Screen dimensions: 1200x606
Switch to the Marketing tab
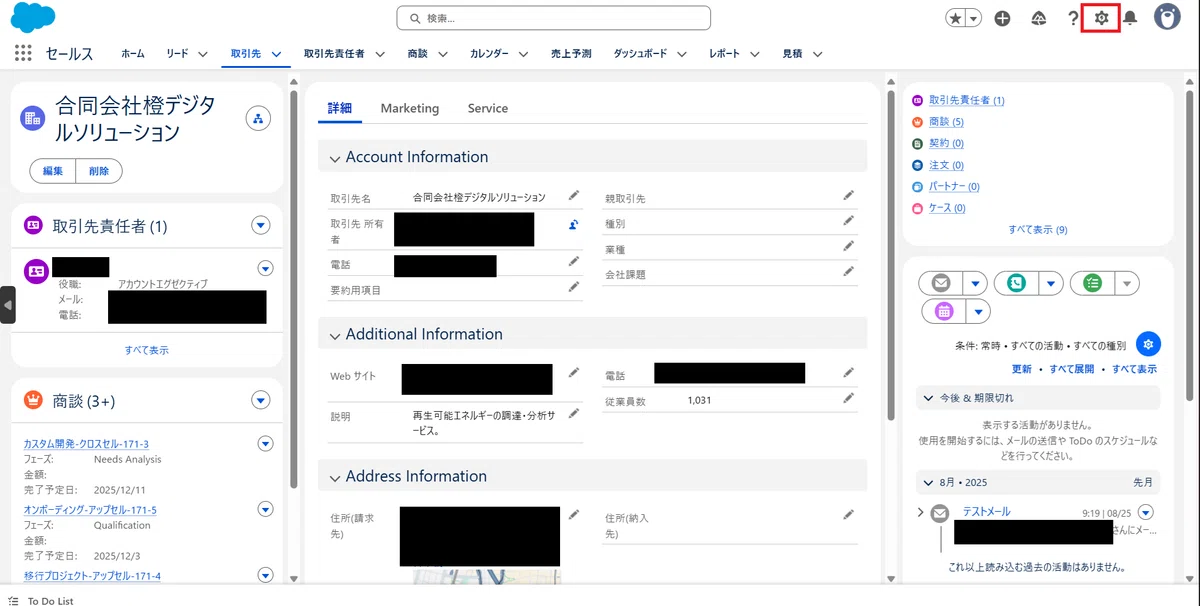pyautogui.click(x=410, y=108)
